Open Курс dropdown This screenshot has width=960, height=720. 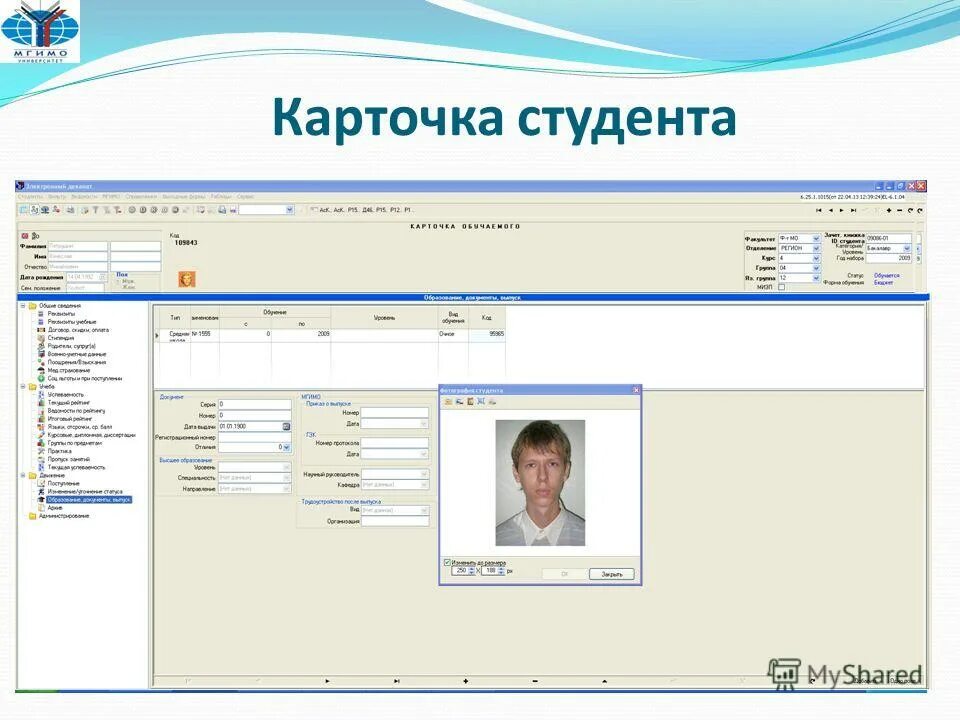[816, 258]
